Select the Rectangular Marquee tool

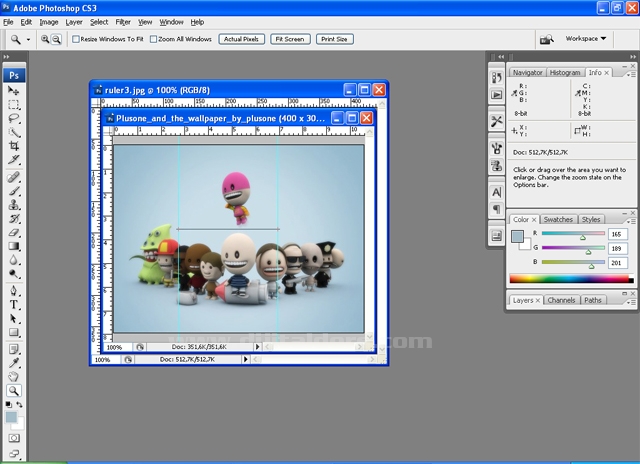tap(13, 104)
